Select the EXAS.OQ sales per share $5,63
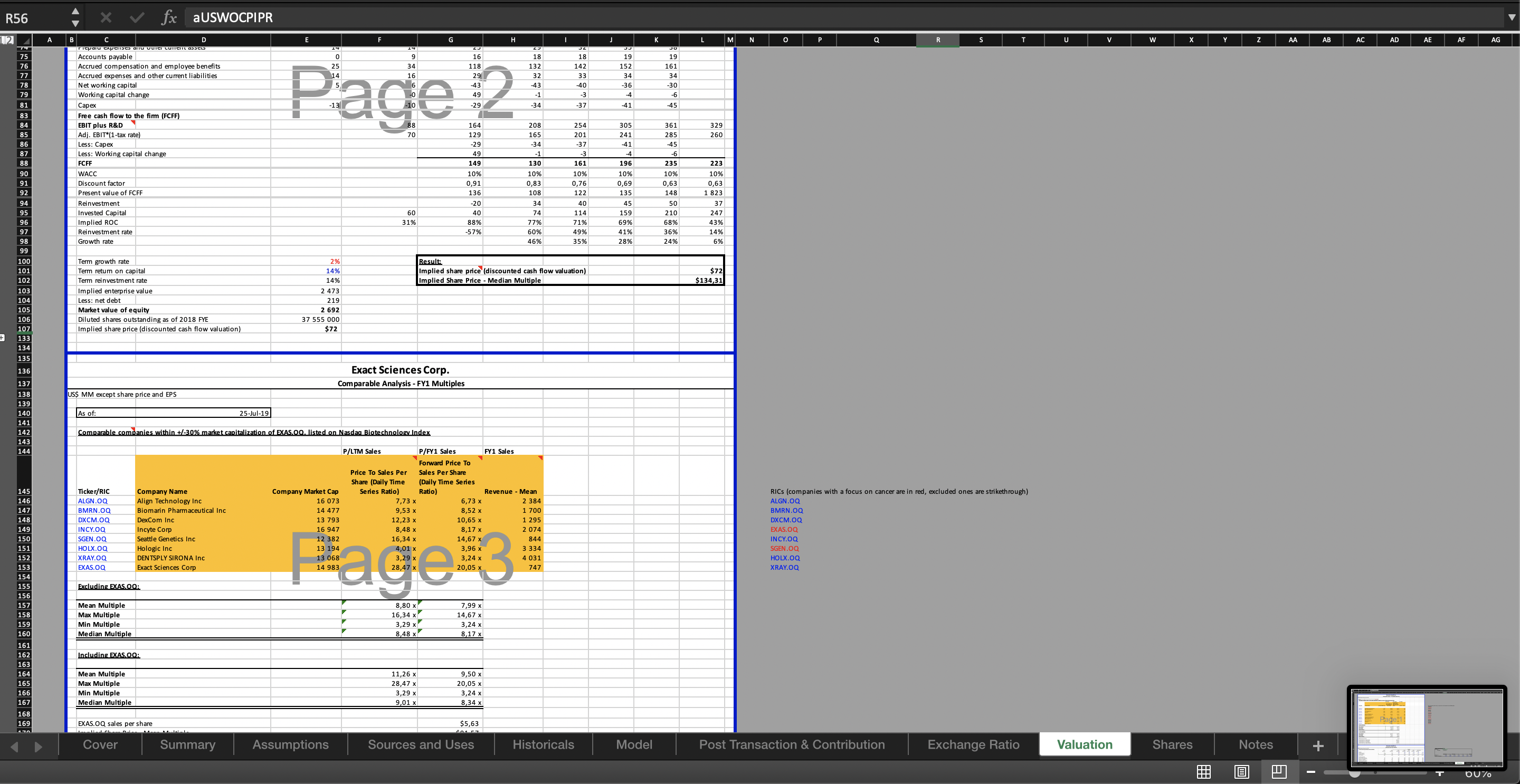Viewport: 1520px width, 784px height. click(x=450, y=724)
